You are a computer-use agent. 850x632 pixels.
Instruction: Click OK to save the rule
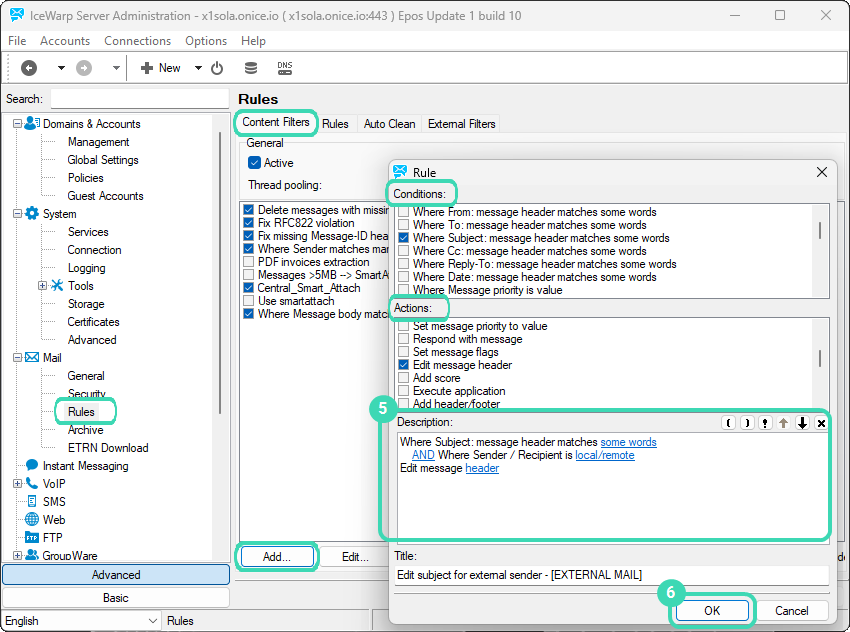pos(712,611)
